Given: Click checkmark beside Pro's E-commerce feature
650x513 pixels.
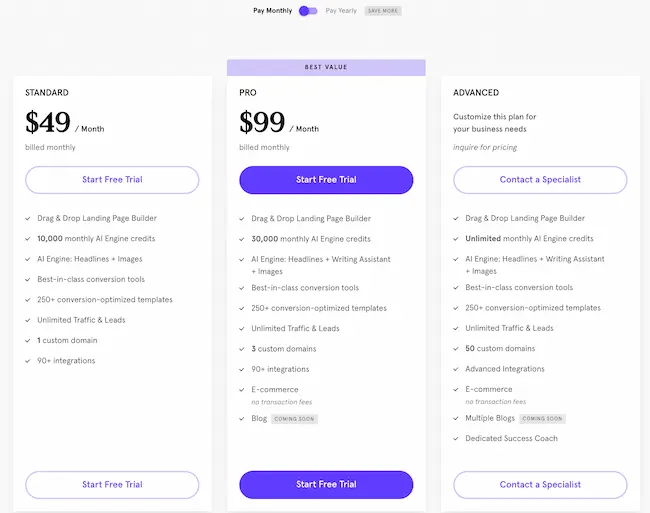Looking at the screenshot, I should 242,390.
